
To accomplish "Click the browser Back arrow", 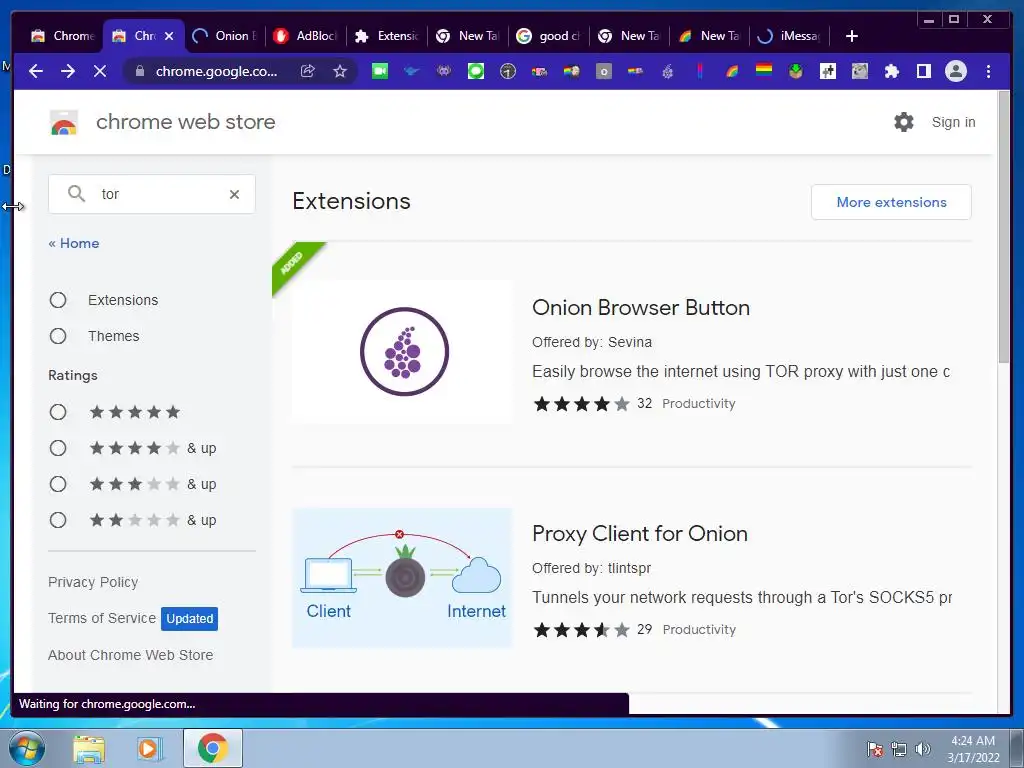I will coord(36,71).
